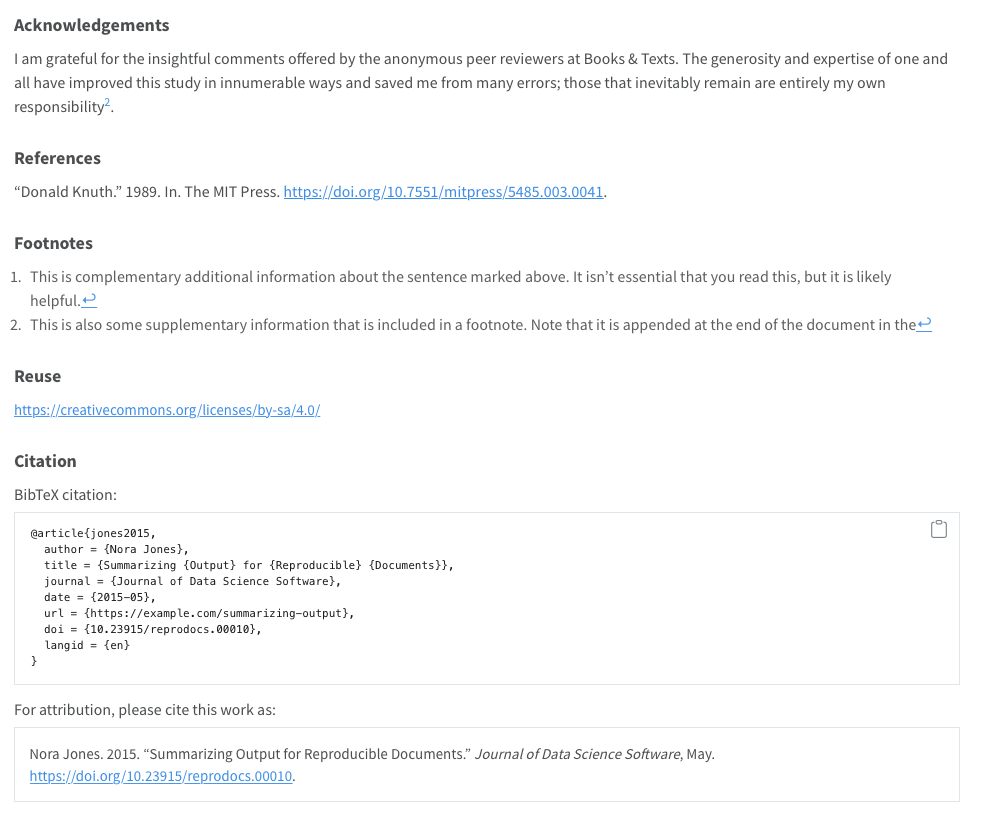Click the Reuse heading

38,376
